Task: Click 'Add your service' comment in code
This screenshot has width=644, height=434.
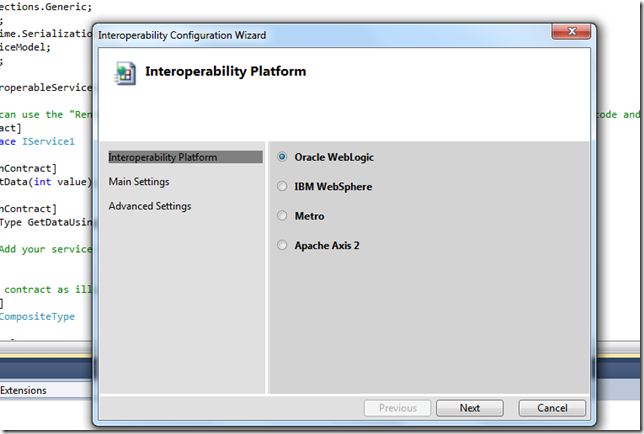Action: [46, 249]
